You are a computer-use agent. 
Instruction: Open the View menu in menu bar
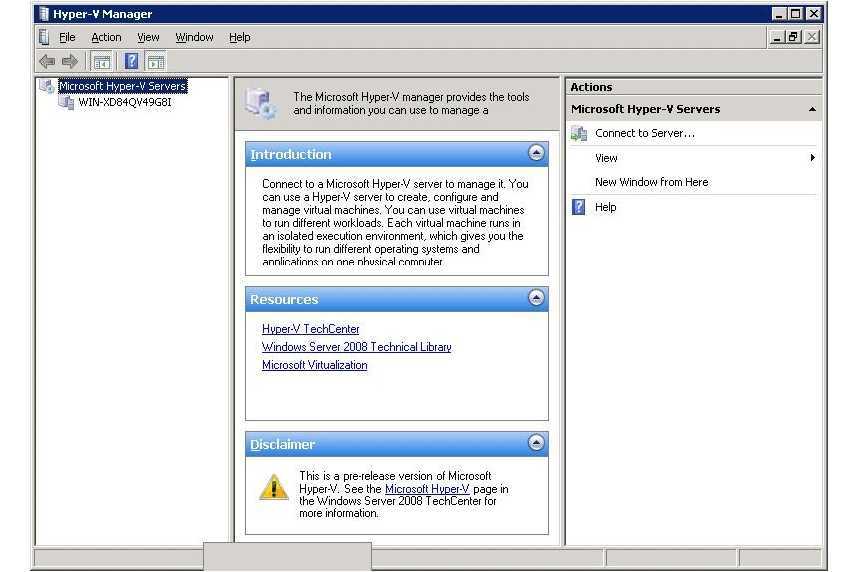coord(148,37)
